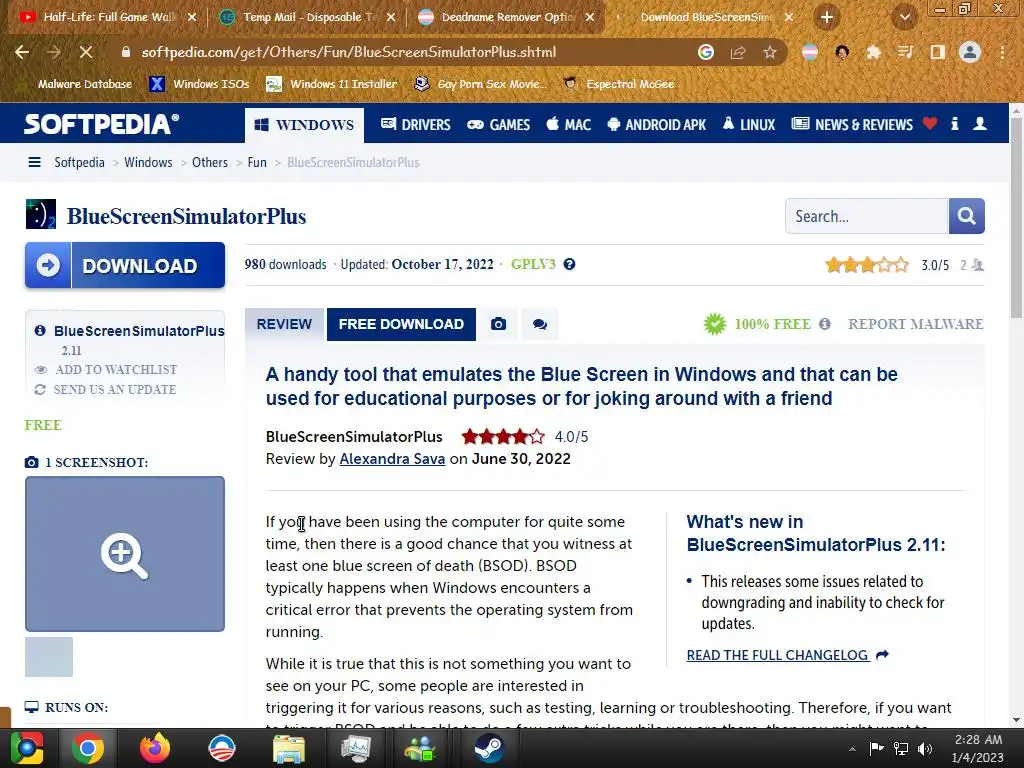Open the comments speech bubble tab

[x=539, y=324]
